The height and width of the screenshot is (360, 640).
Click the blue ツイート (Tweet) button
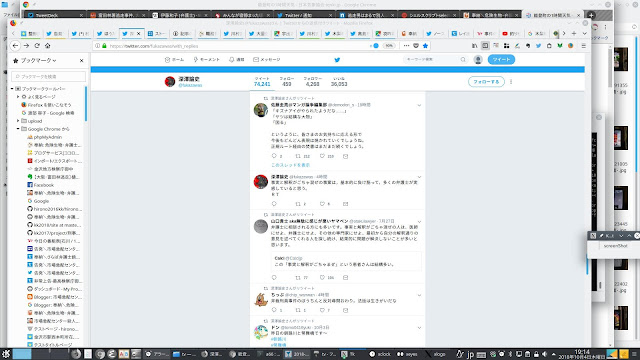501,60
